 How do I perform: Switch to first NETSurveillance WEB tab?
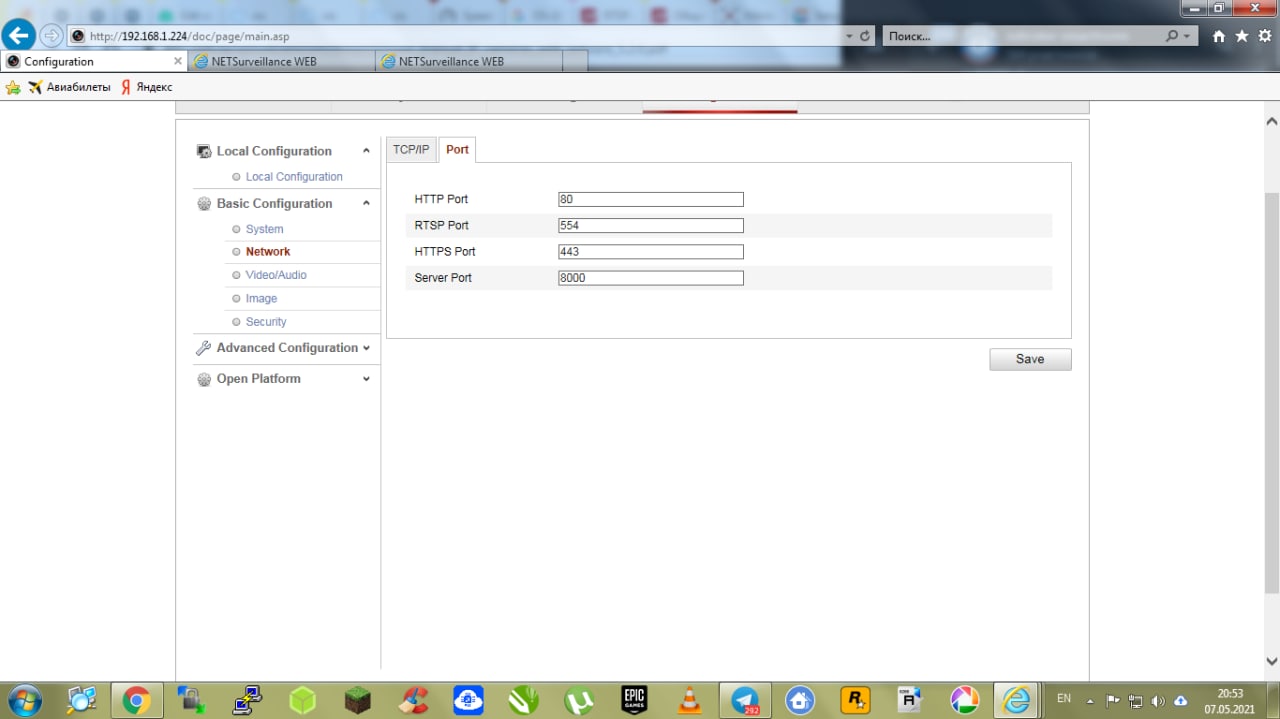coord(282,61)
